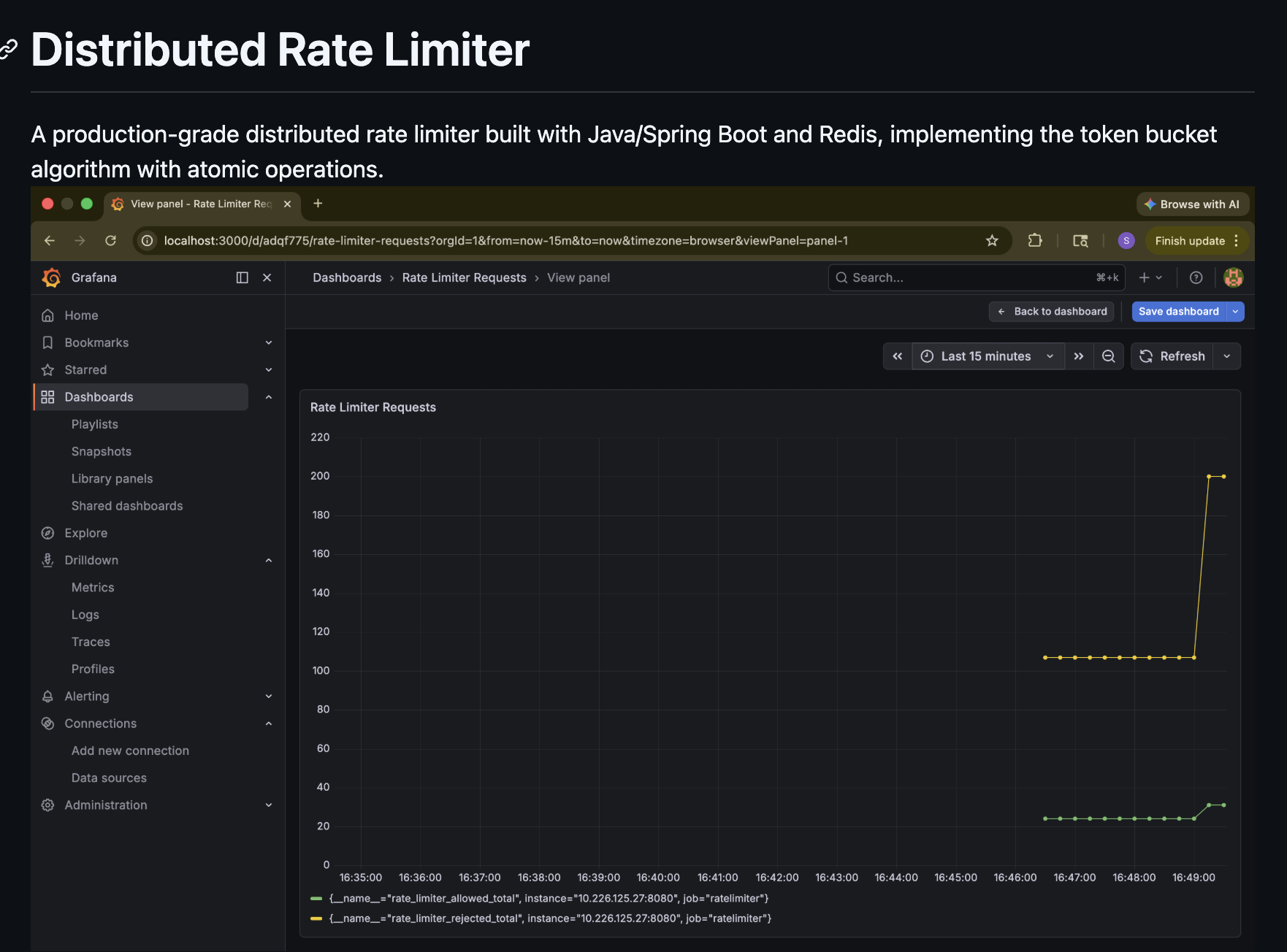Toggle the rate_limiter_rejected_total legend series
The height and width of the screenshot is (952, 1287).
pyautogui.click(x=550, y=918)
